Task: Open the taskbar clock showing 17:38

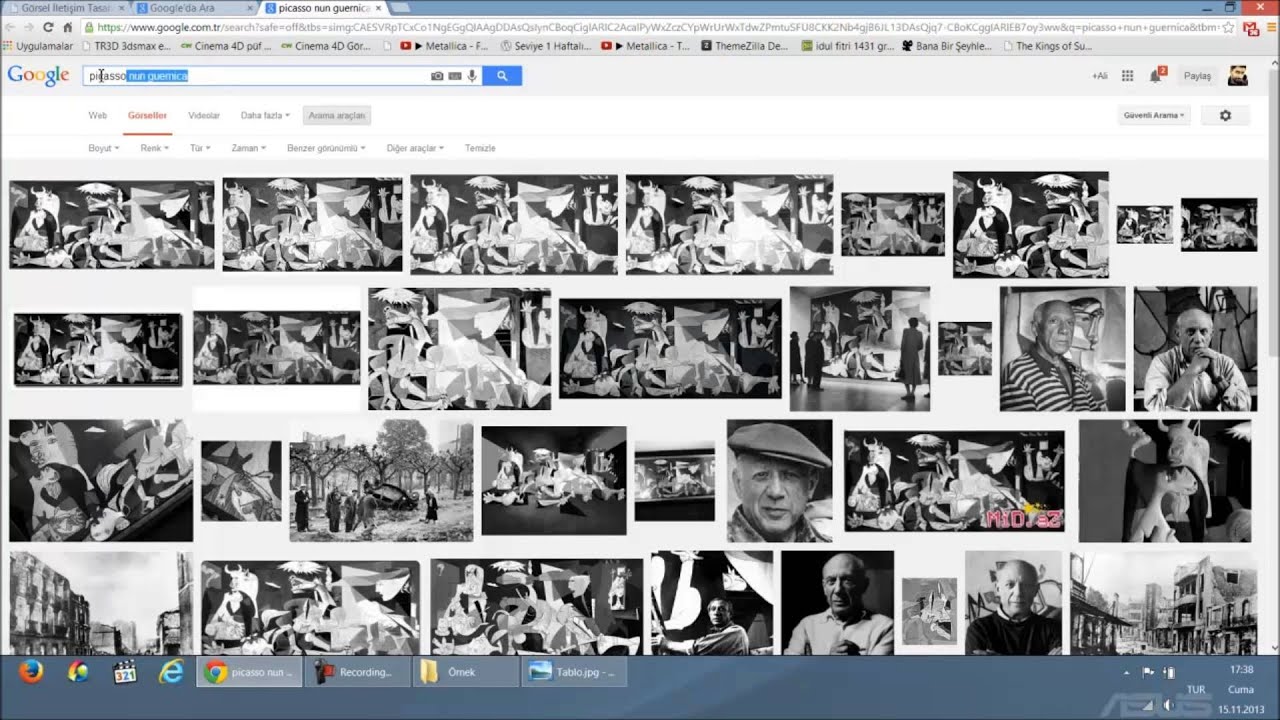Action: [1241, 670]
